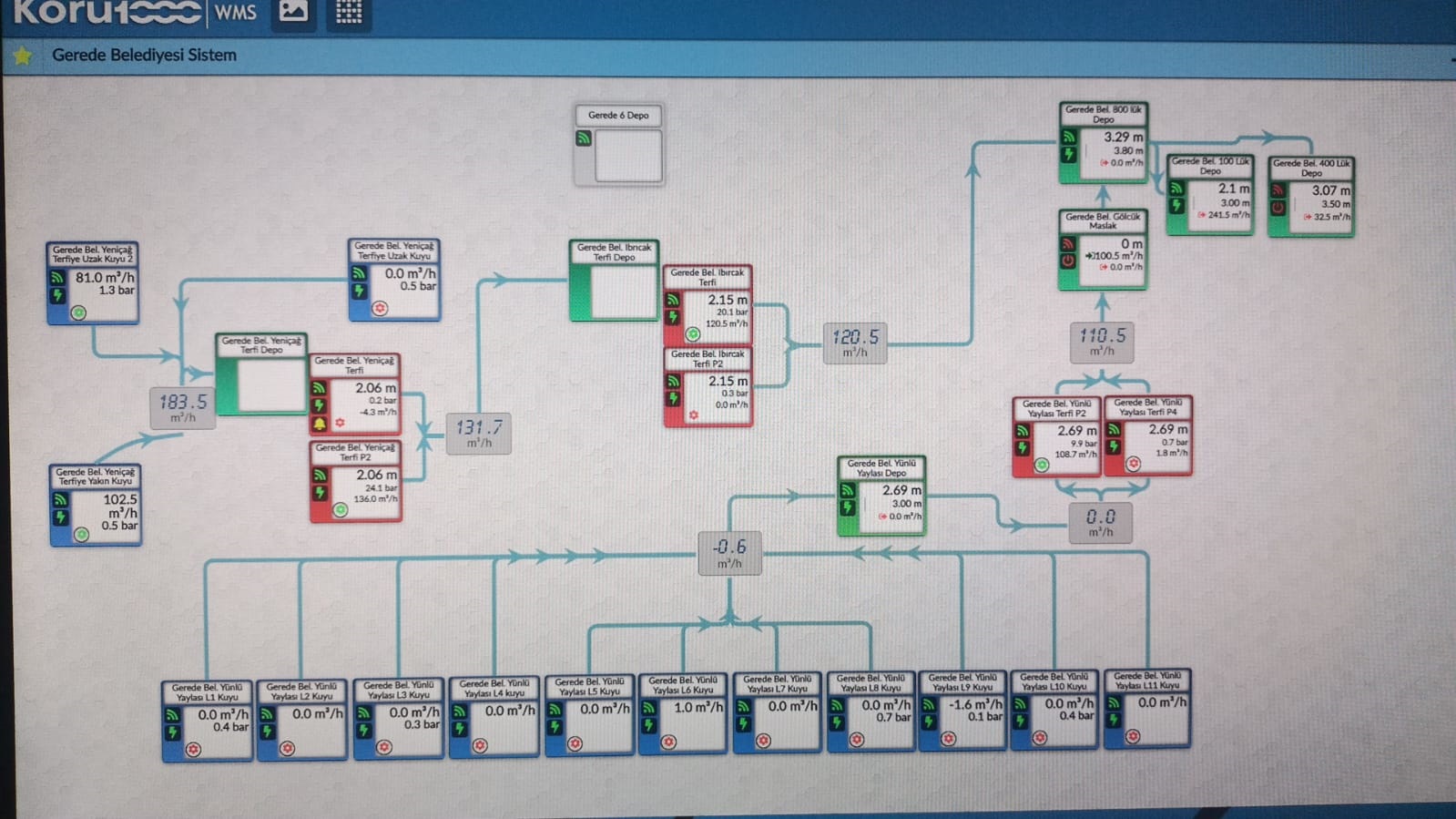Click 1.0 m³/h value on L6 Kuyu
1456x819 pixels.
click(x=698, y=707)
